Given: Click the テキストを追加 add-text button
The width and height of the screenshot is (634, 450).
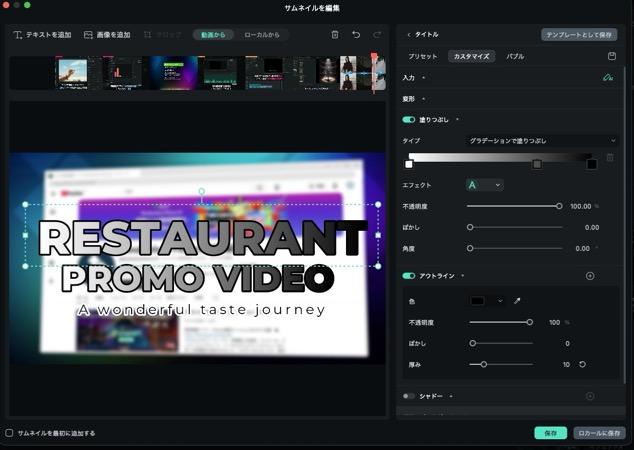Looking at the screenshot, I should point(42,35).
